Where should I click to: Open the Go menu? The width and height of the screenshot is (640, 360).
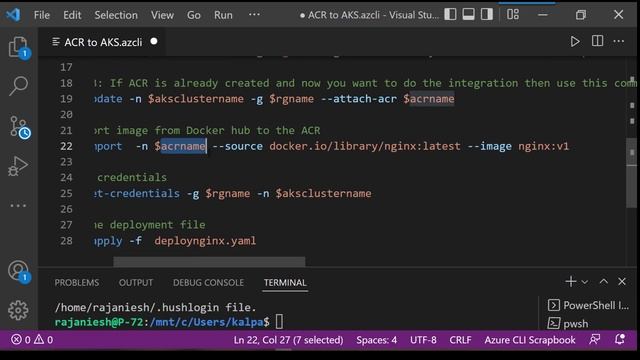tap(193, 15)
